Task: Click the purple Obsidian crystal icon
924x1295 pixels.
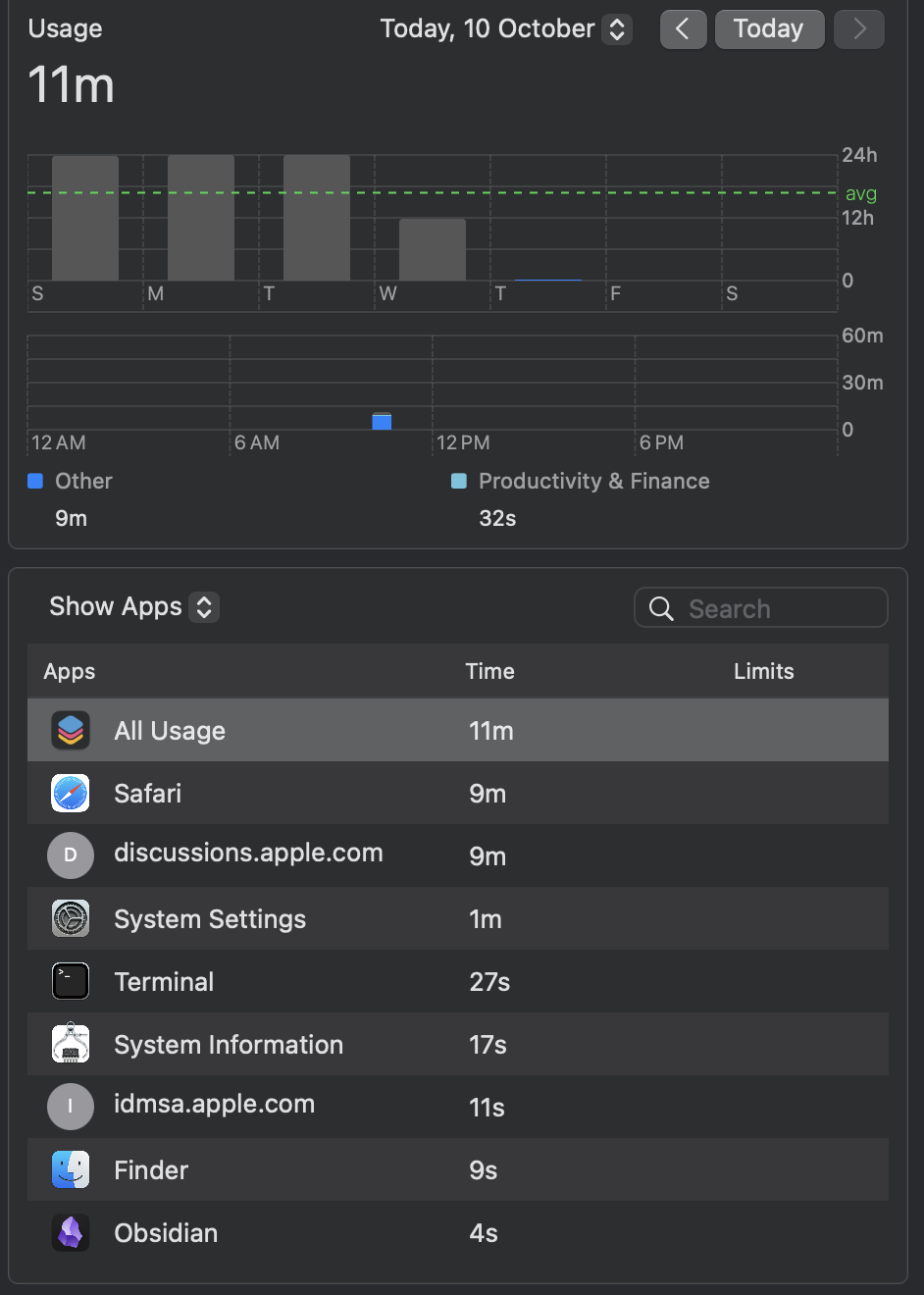Action: (x=71, y=1232)
